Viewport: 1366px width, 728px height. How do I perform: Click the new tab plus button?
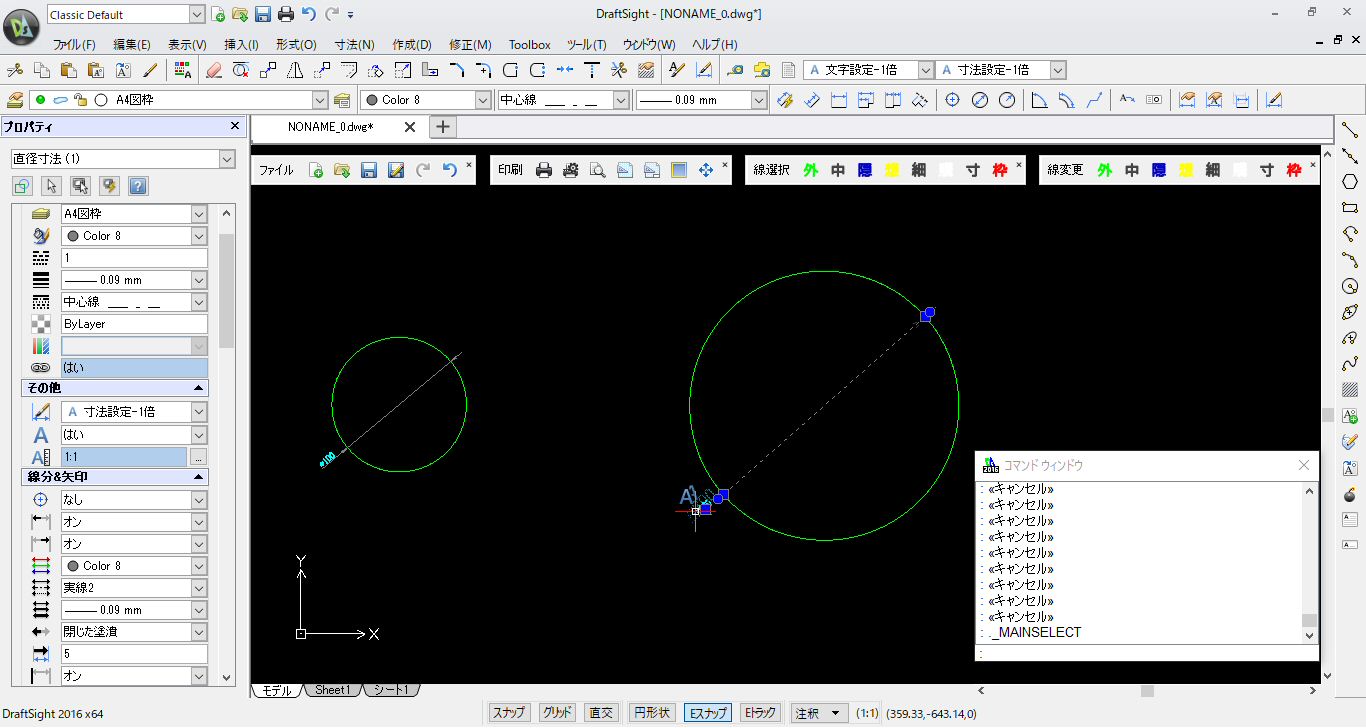pos(444,127)
